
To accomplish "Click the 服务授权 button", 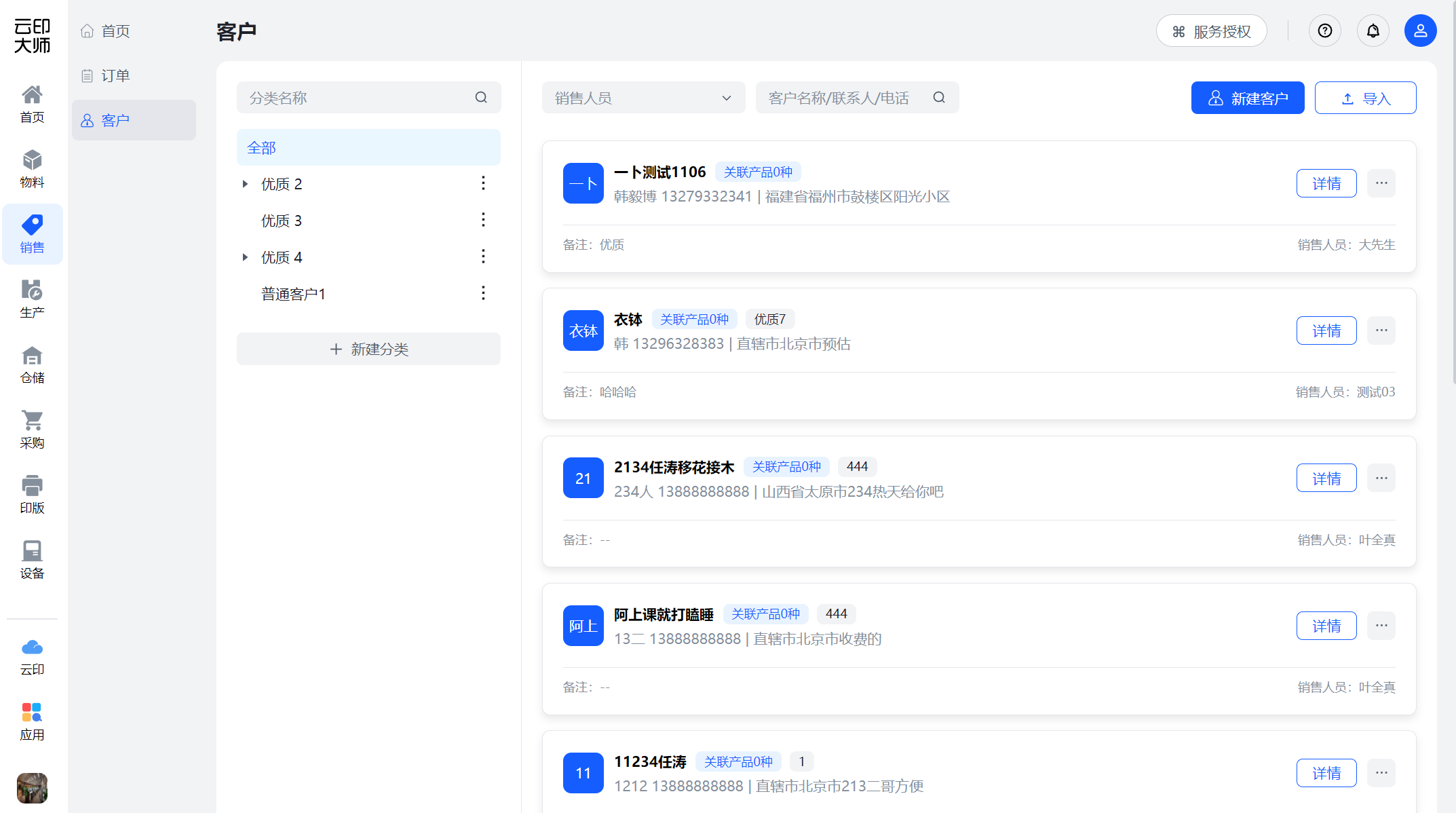I will pos(1212,31).
